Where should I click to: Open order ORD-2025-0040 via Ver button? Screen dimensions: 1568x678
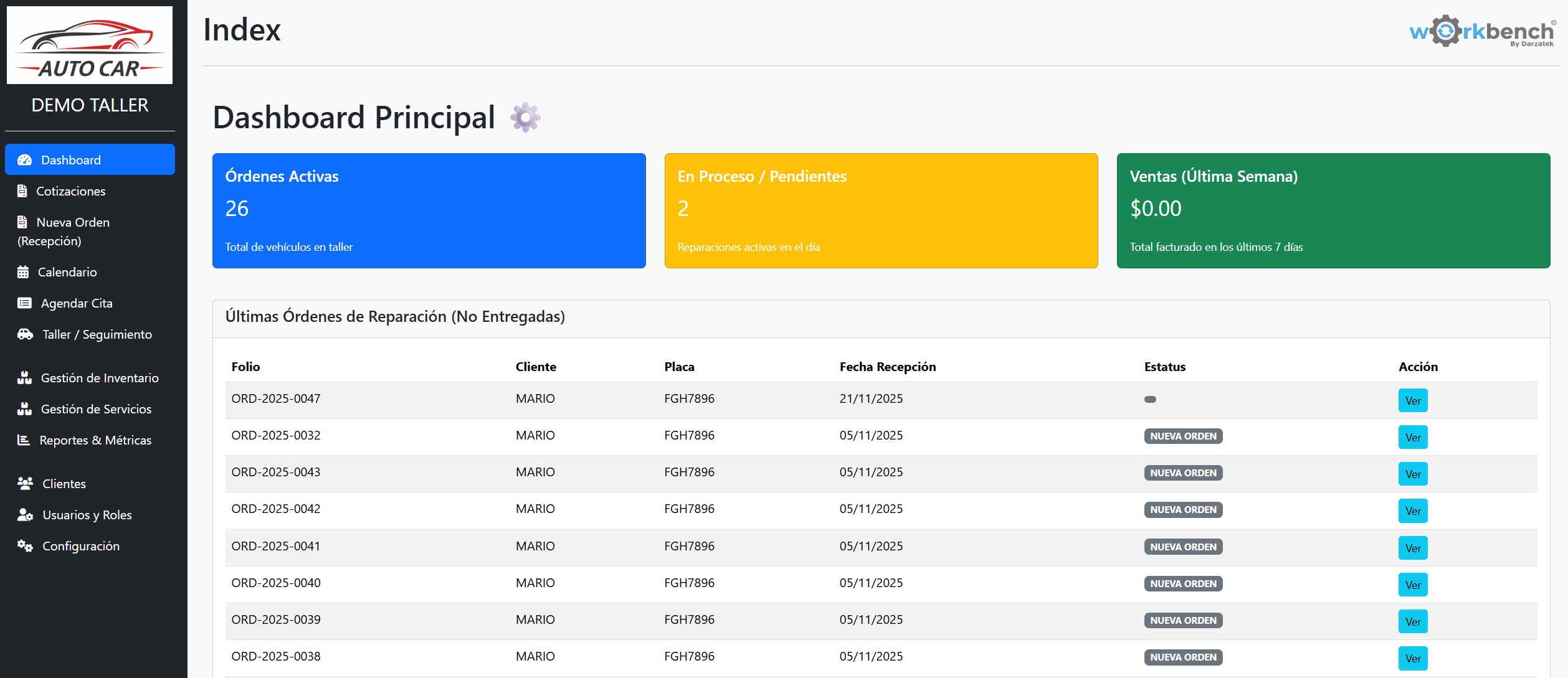point(1412,585)
